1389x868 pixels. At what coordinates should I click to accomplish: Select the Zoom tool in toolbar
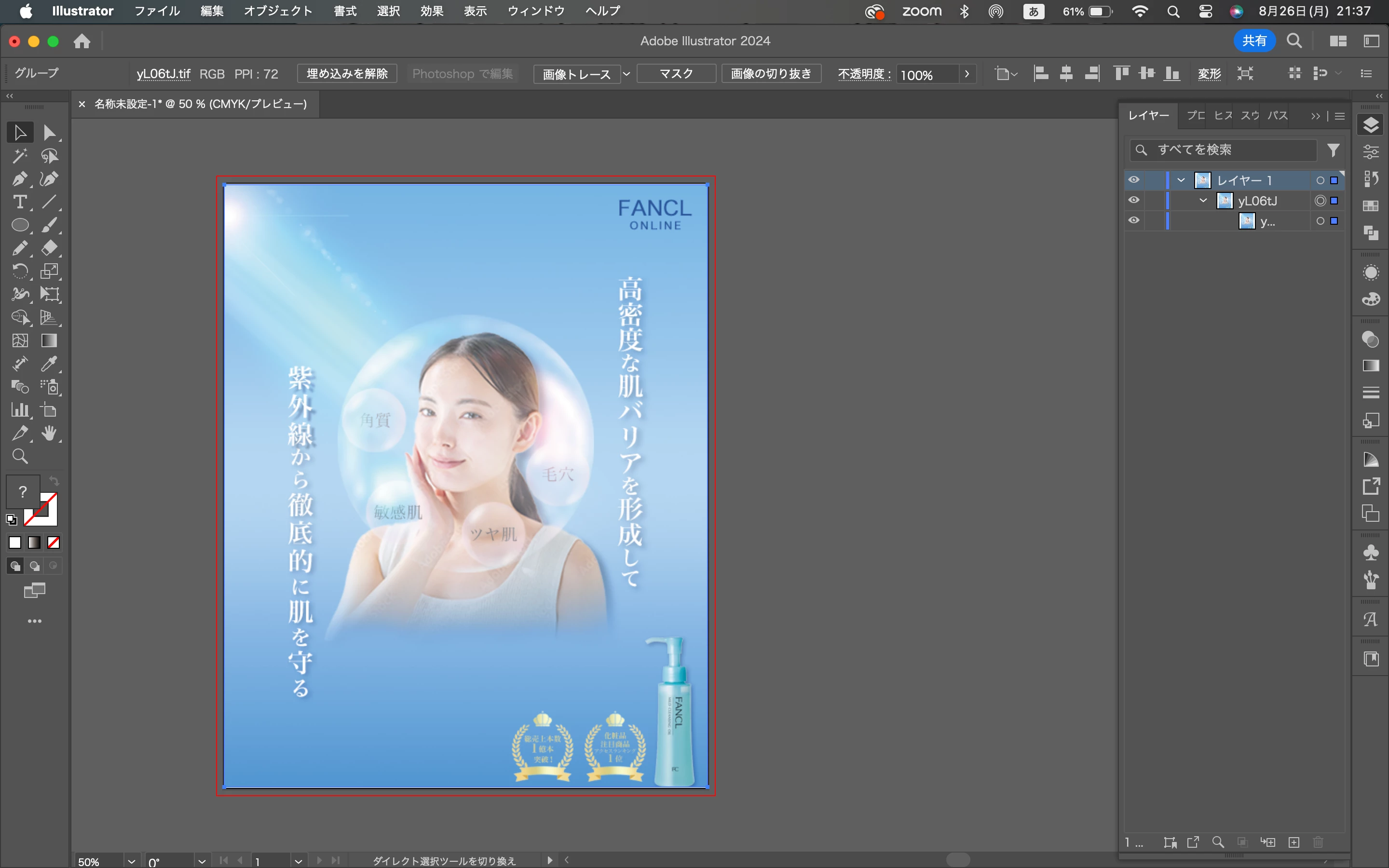[x=19, y=456]
